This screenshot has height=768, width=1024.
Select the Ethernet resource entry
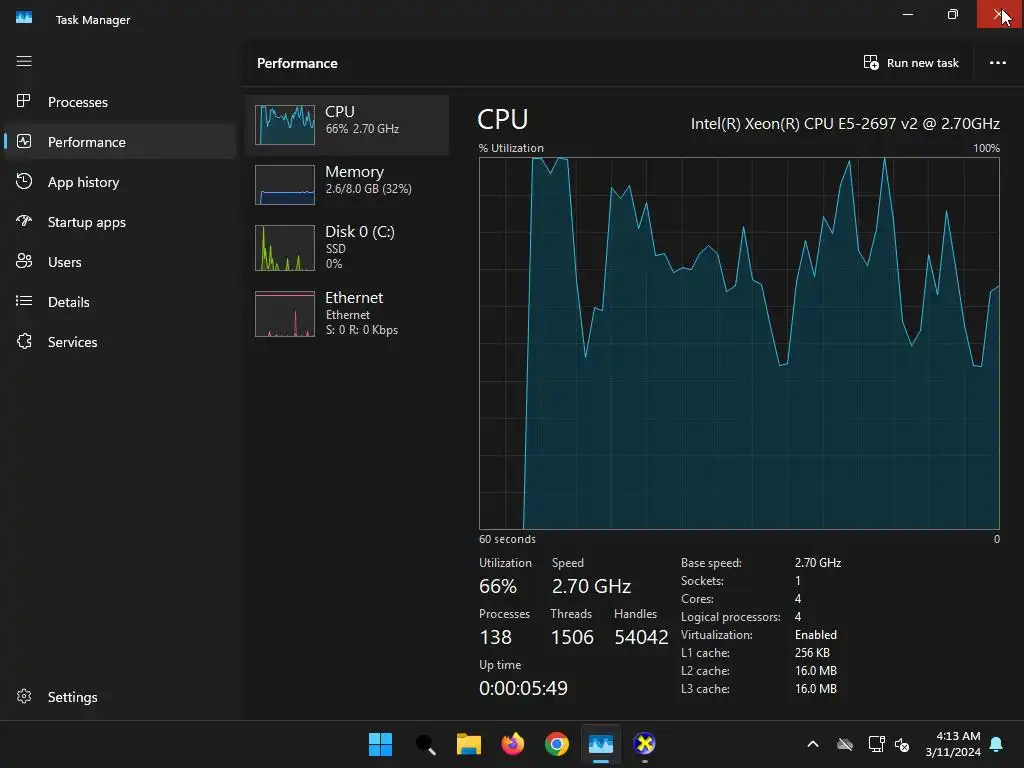[x=347, y=313]
